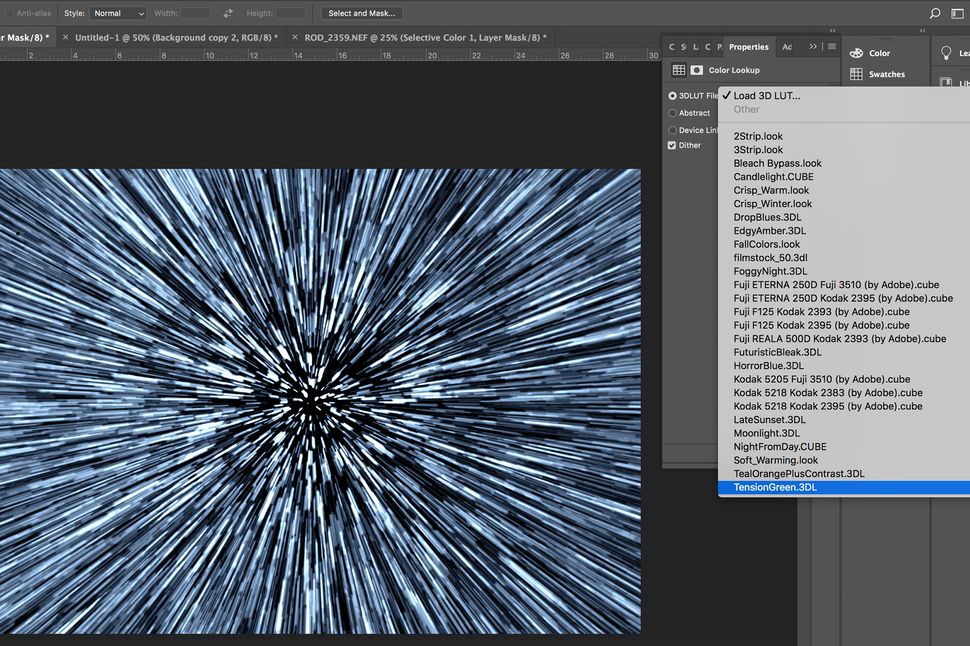Click the swap width and height arrows icon
The height and width of the screenshot is (646, 970).
pos(227,13)
